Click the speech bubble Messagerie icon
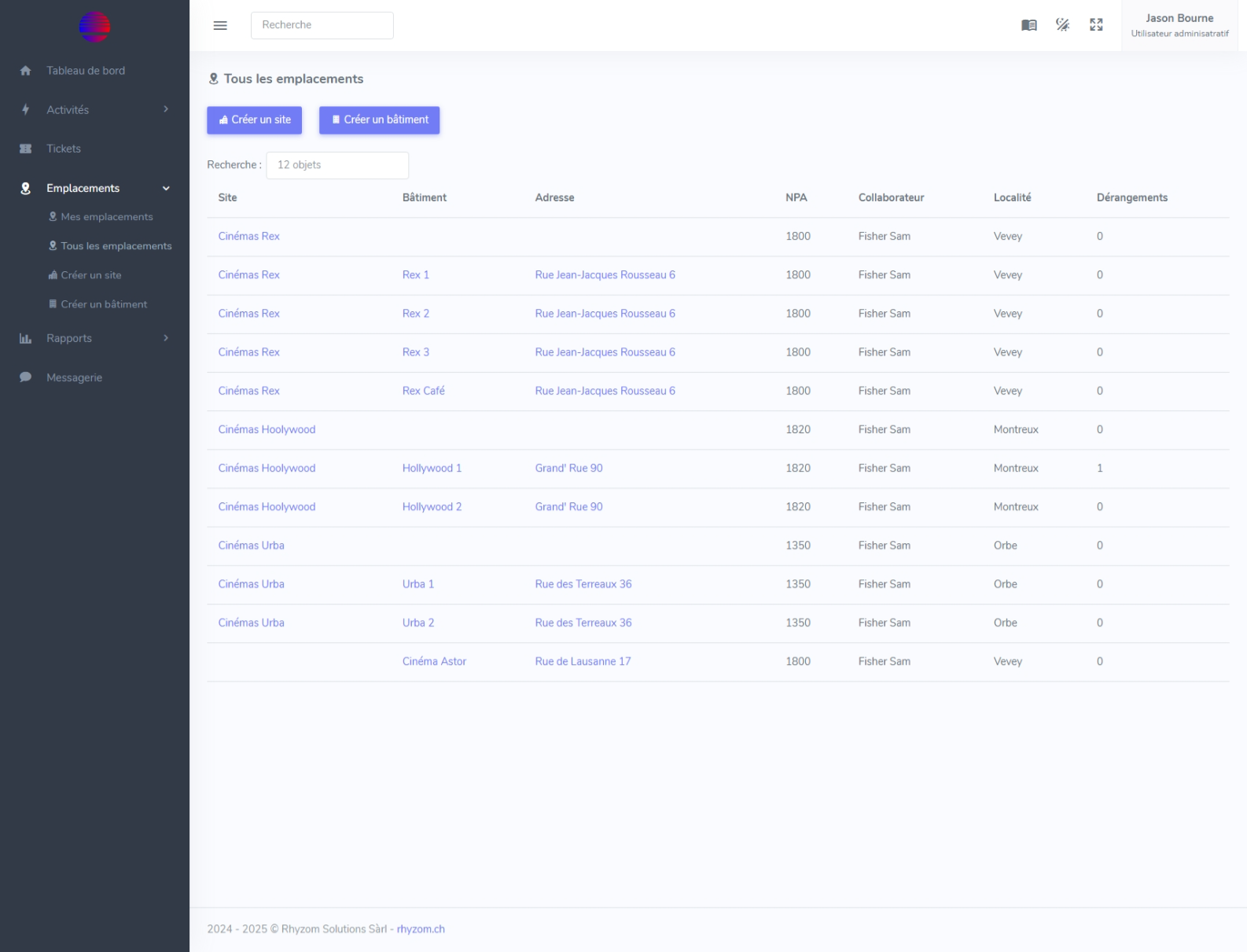The image size is (1247, 952). [x=25, y=377]
